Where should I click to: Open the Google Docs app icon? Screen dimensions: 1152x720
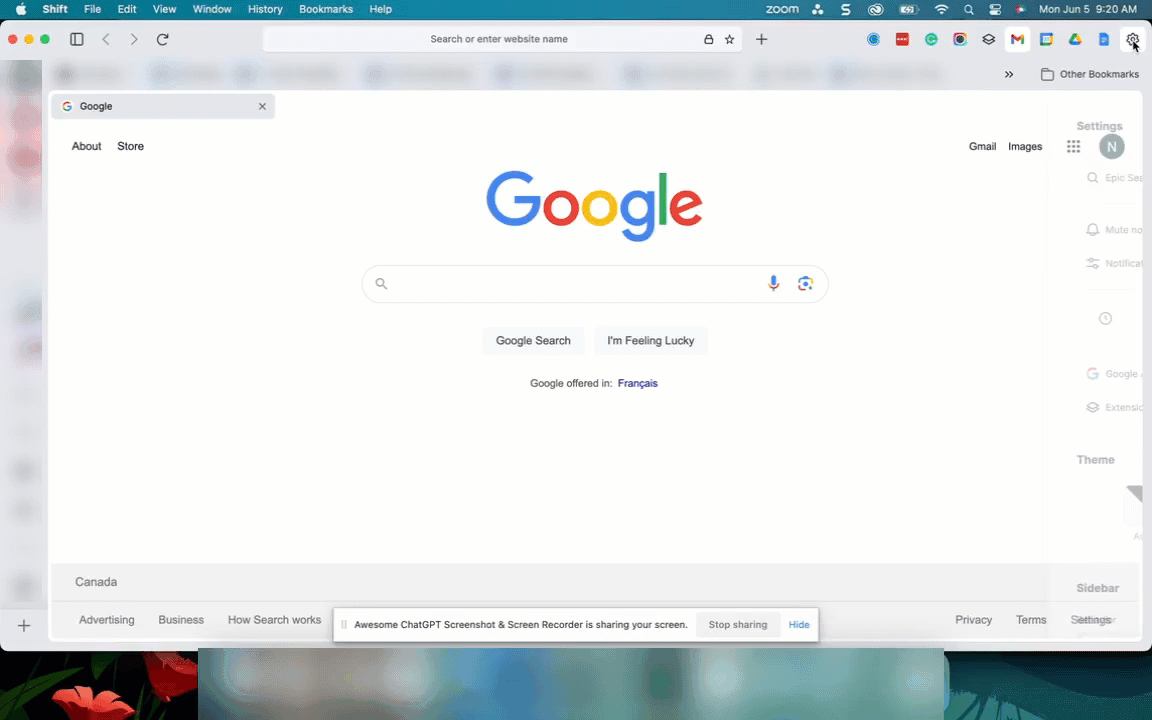pyautogui.click(x=1104, y=39)
